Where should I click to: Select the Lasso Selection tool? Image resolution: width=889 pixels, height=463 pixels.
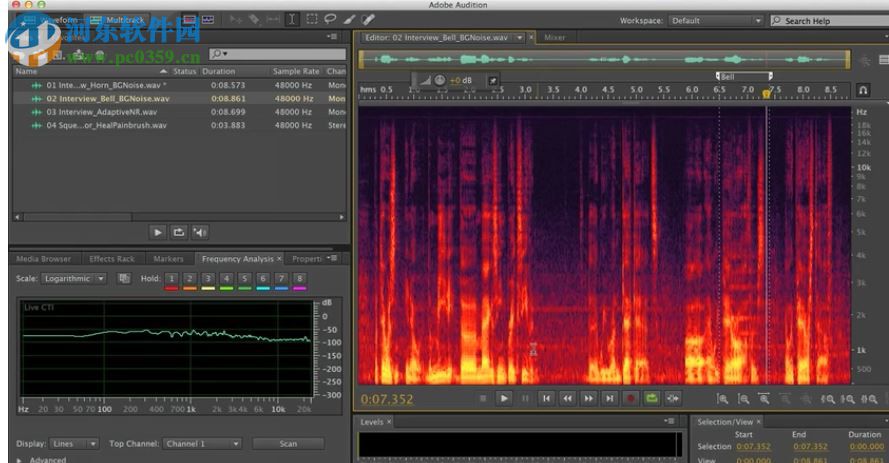(x=330, y=19)
